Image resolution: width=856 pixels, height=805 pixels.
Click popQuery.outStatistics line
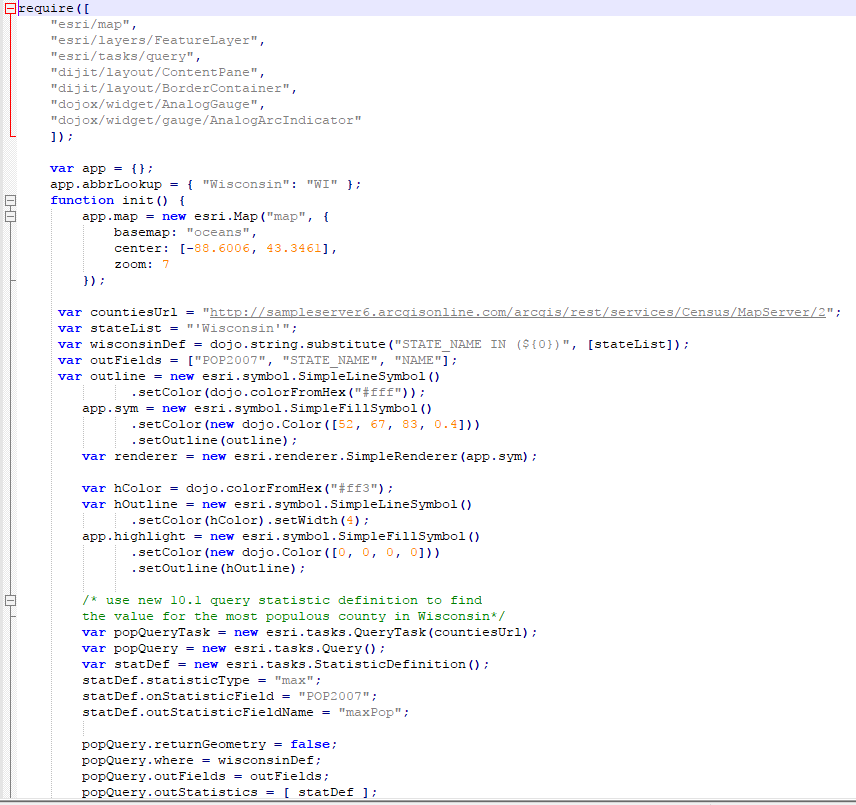(229, 792)
